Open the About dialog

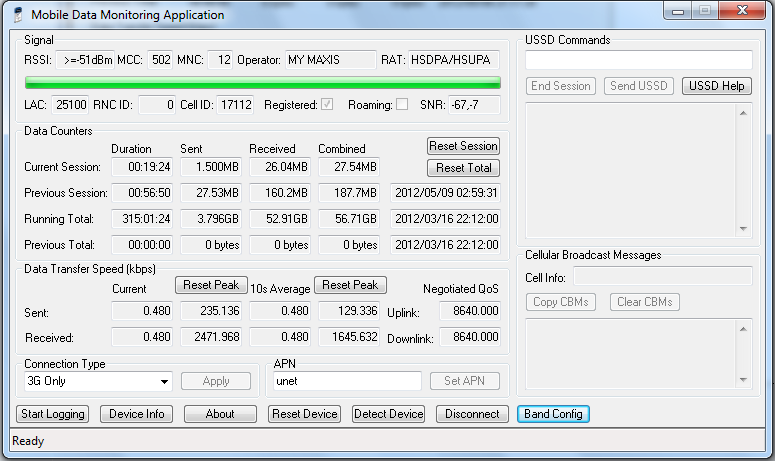[x=220, y=414]
